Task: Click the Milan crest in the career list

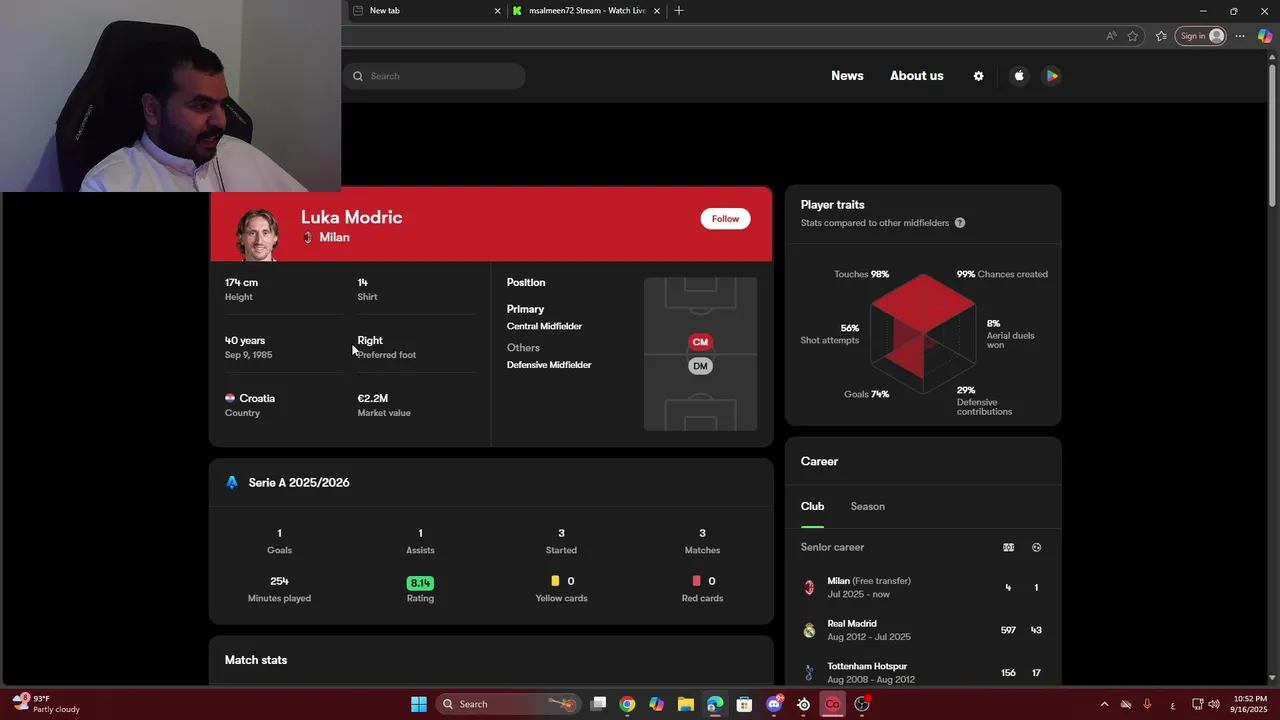Action: pyautogui.click(x=809, y=588)
